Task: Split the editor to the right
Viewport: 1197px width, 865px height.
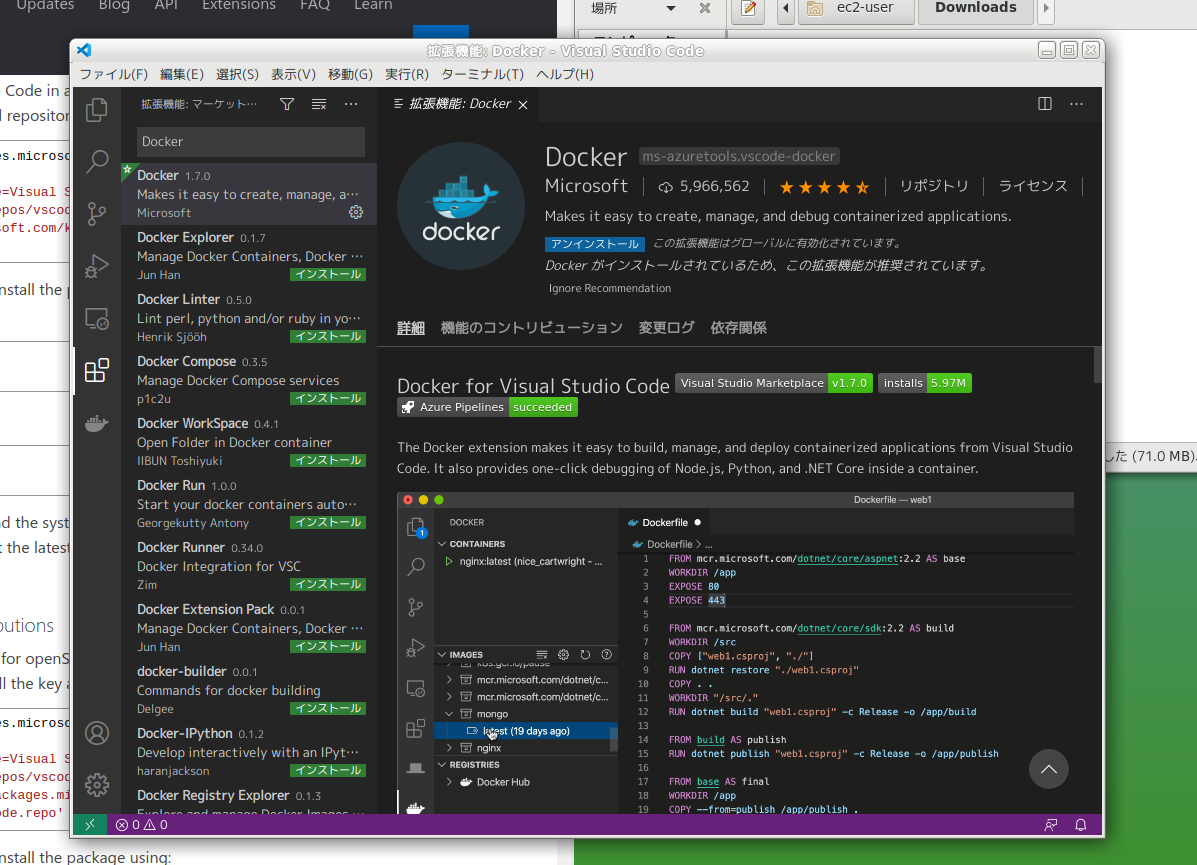Action: pos(1045,104)
